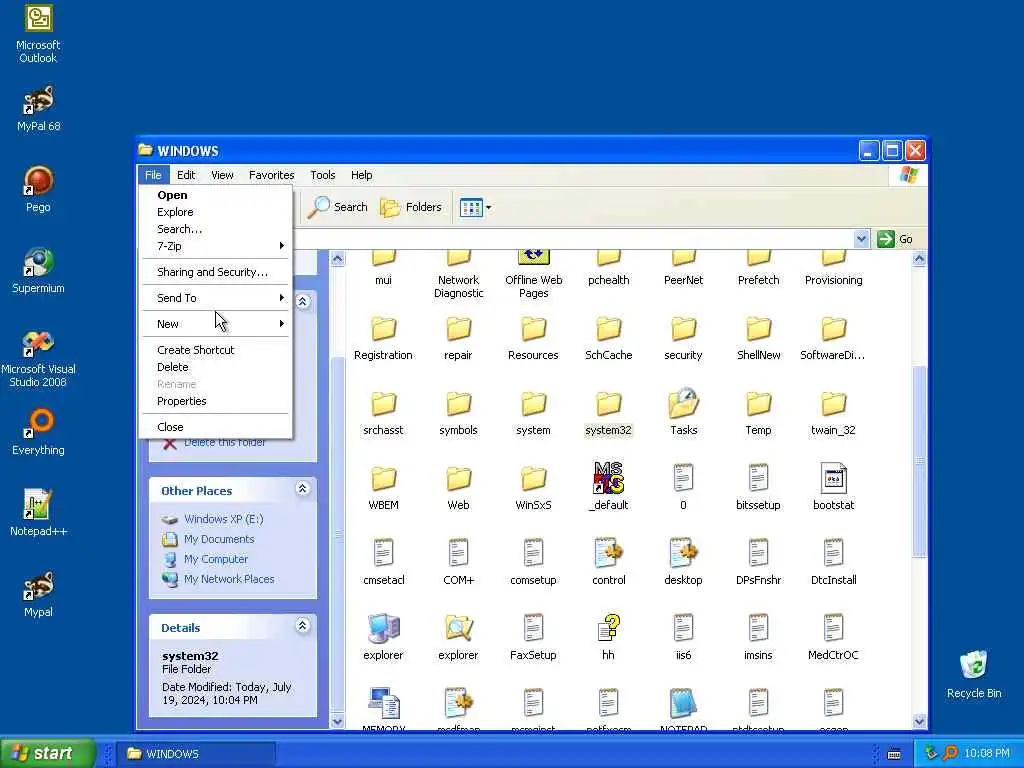Collapse the Other Places panel
The height and width of the screenshot is (768, 1024).
302,489
